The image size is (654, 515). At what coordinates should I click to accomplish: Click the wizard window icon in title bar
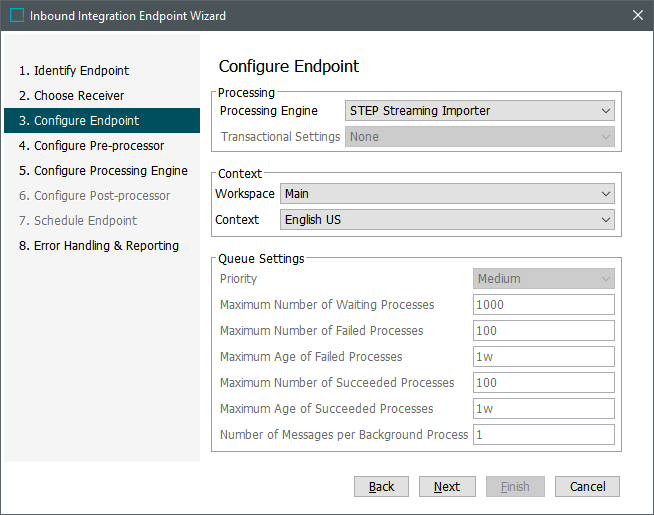pos(16,16)
